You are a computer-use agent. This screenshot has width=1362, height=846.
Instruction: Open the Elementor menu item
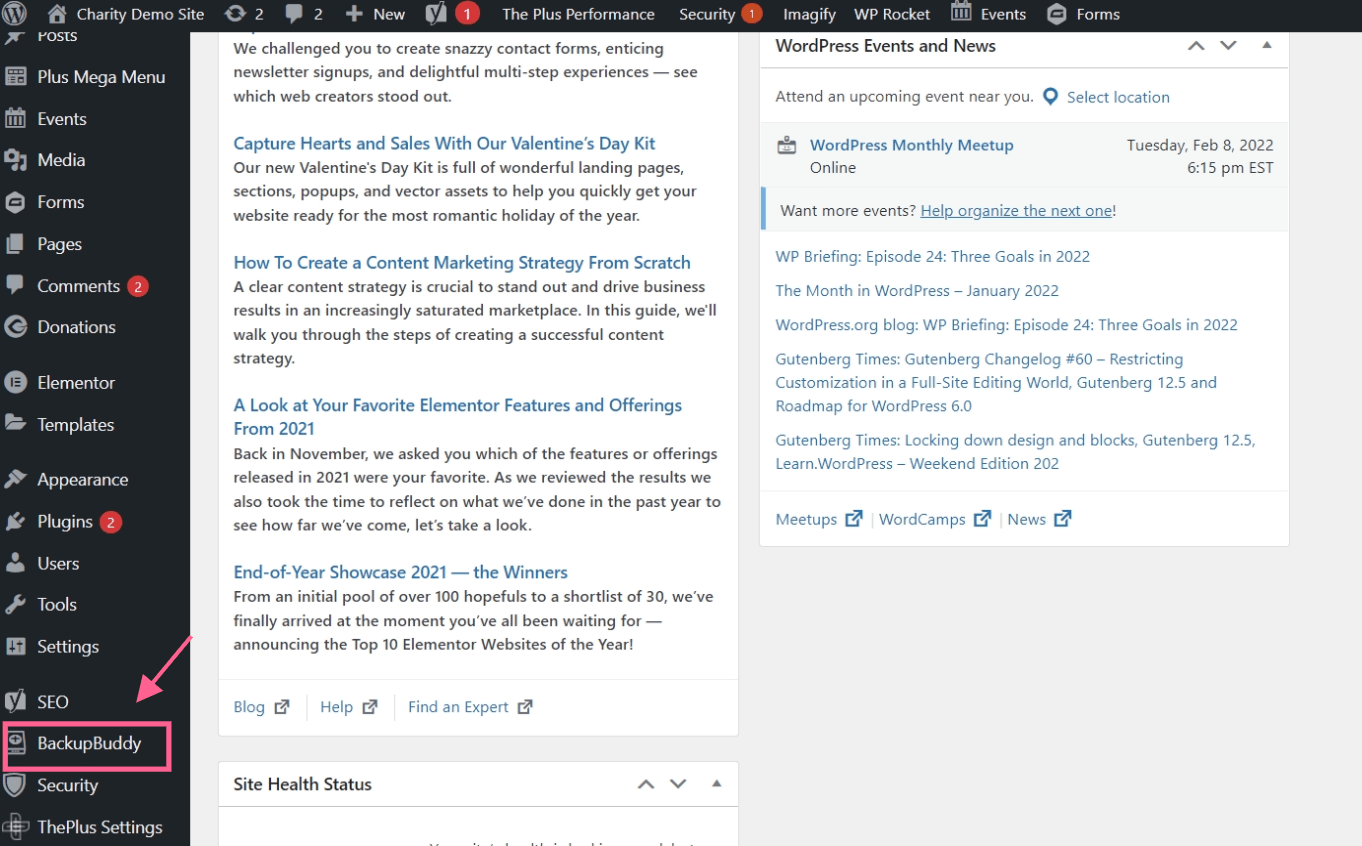click(75, 382)
